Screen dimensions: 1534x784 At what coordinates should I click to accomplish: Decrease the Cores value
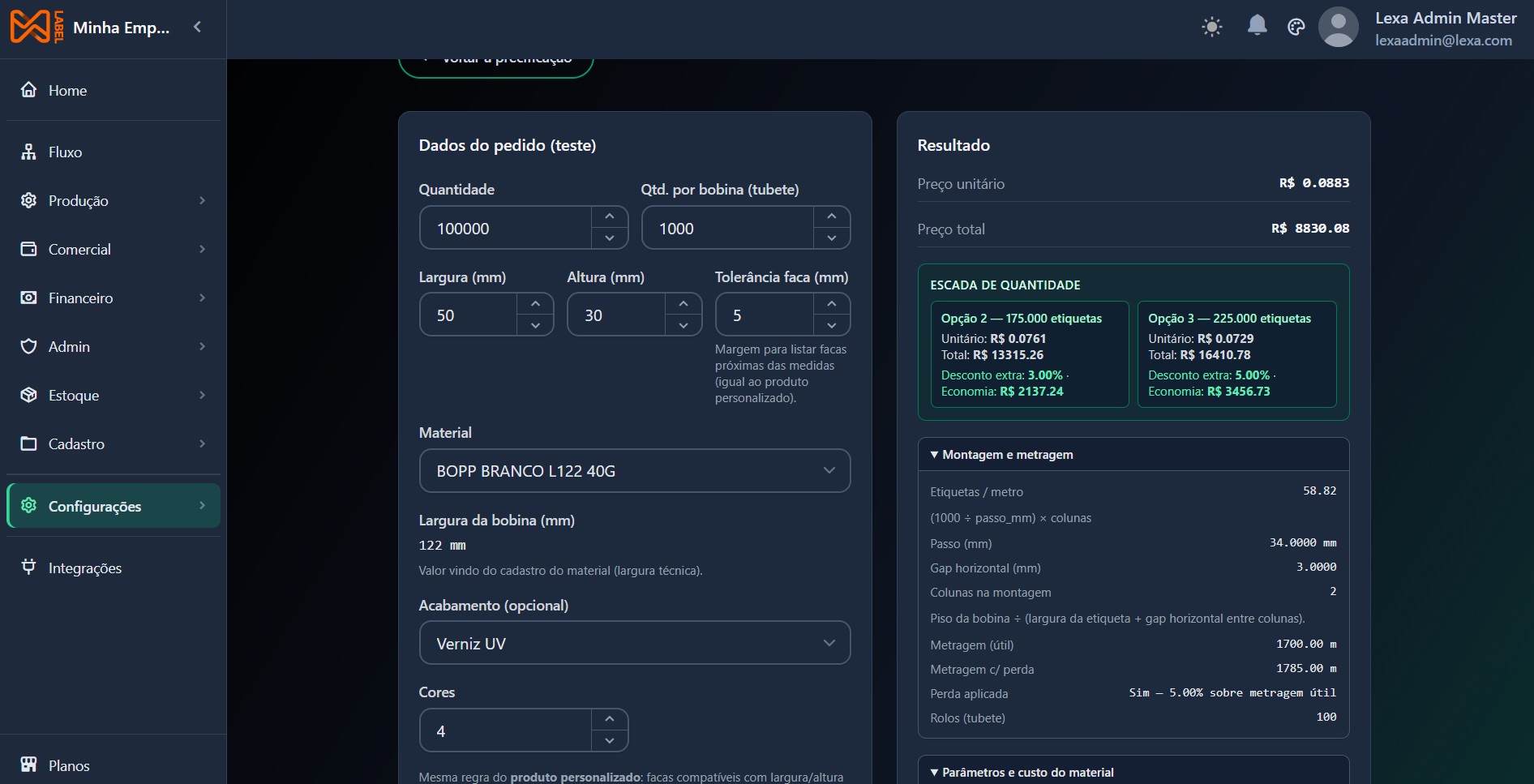(610, 741)
